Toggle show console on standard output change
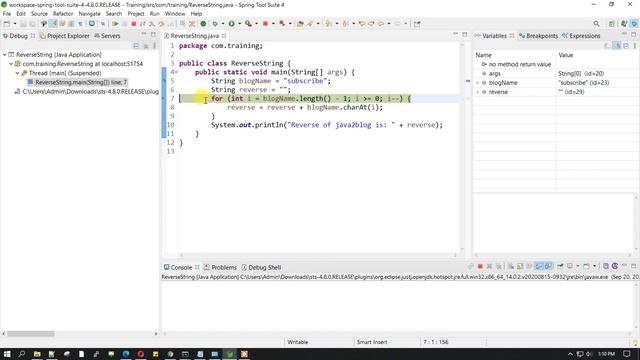This screenshot has width=640, height=360. [538, 266]
